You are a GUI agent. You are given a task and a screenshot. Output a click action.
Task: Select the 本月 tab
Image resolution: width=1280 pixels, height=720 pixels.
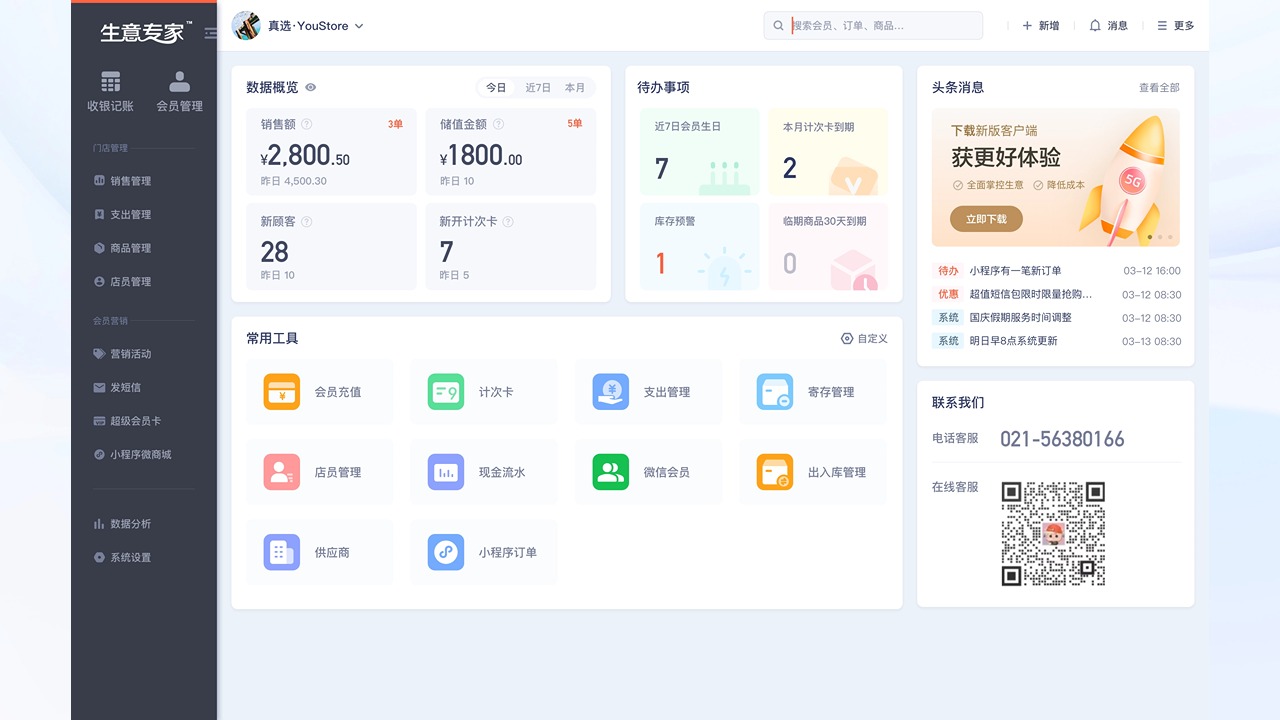click(575, 88)
